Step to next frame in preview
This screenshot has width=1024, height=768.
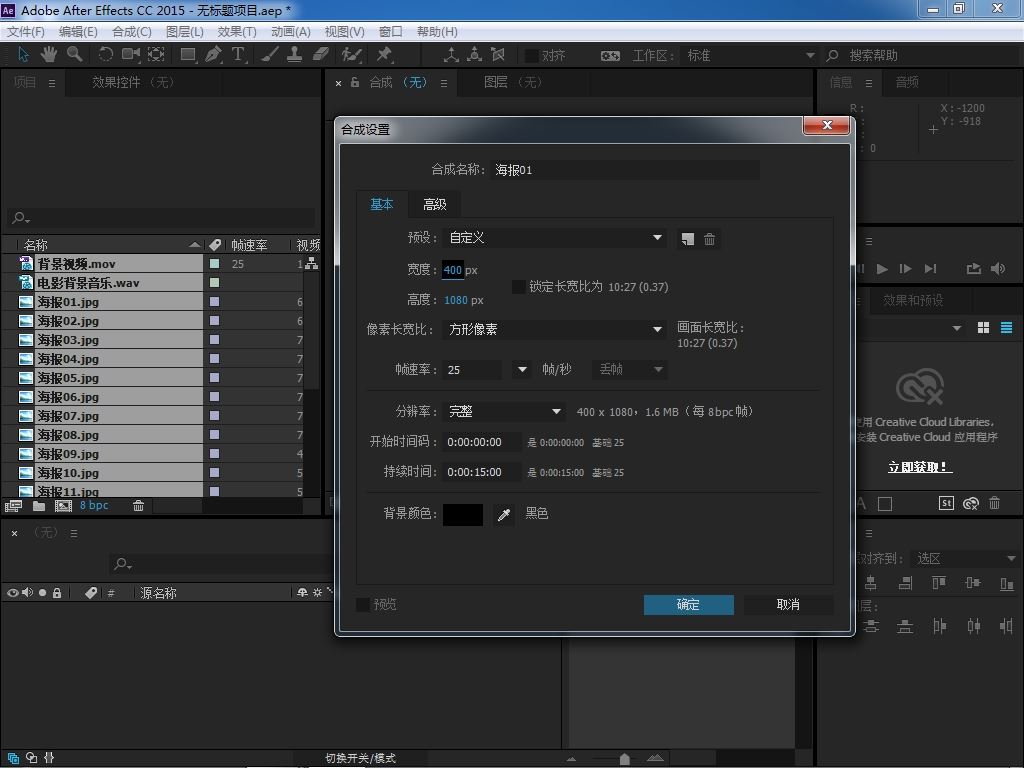(905, 268)
